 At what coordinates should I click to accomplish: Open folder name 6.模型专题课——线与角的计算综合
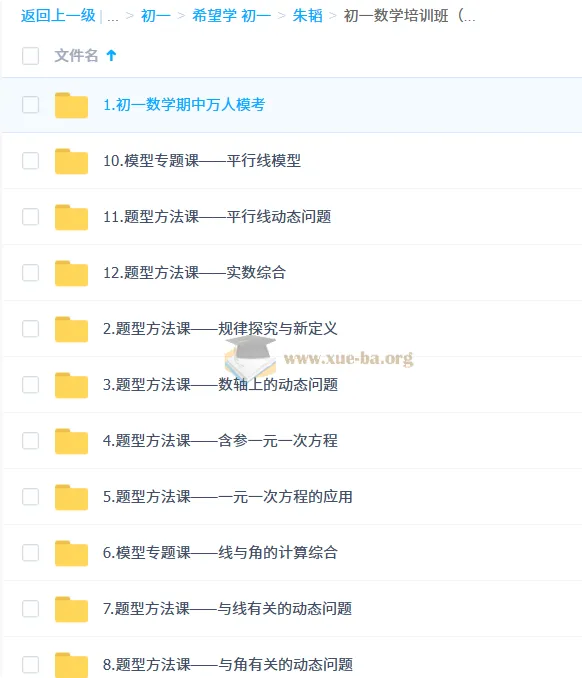(x=221, y=553)
